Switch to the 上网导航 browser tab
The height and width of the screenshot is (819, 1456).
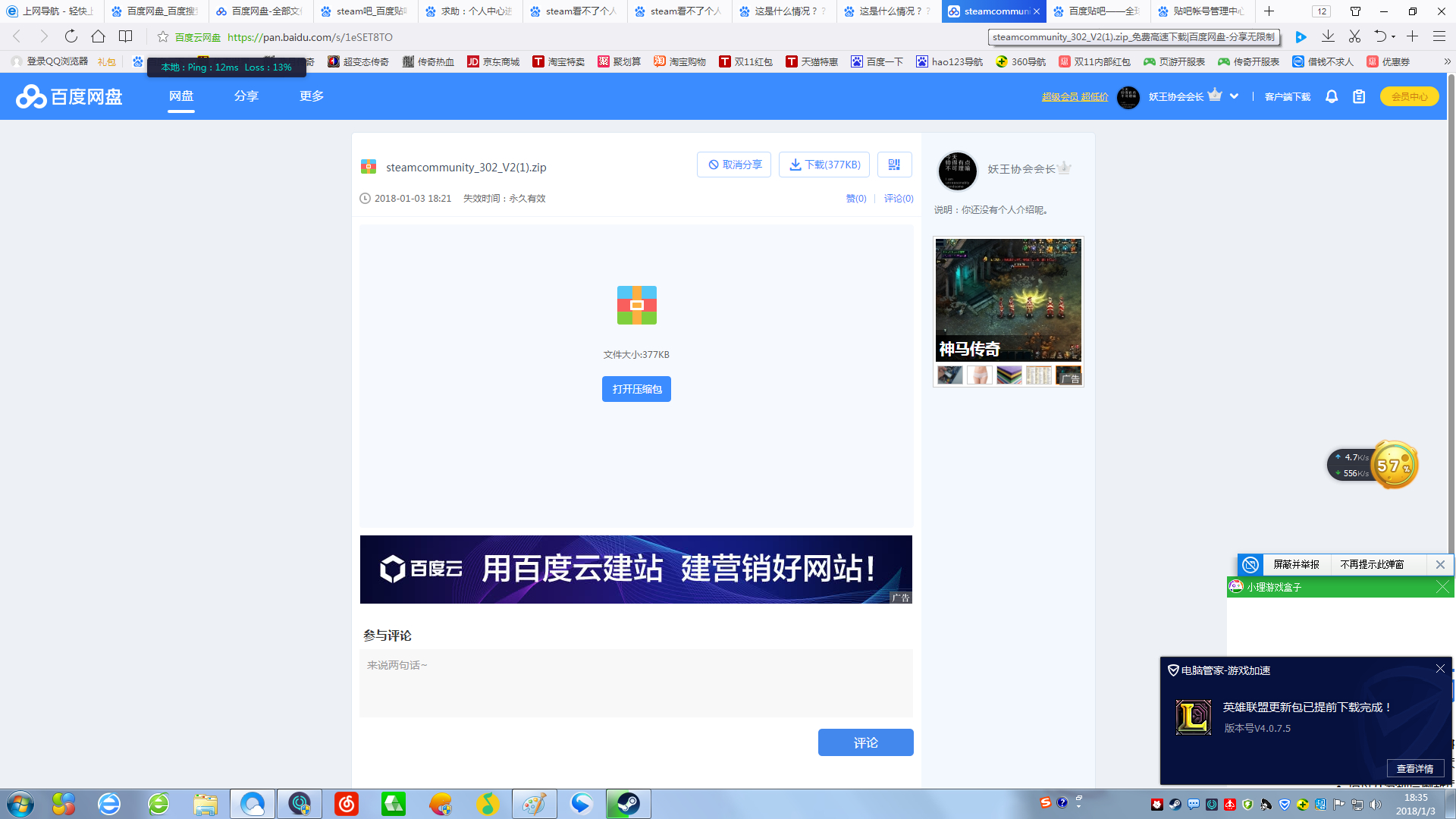click(50, 11)
